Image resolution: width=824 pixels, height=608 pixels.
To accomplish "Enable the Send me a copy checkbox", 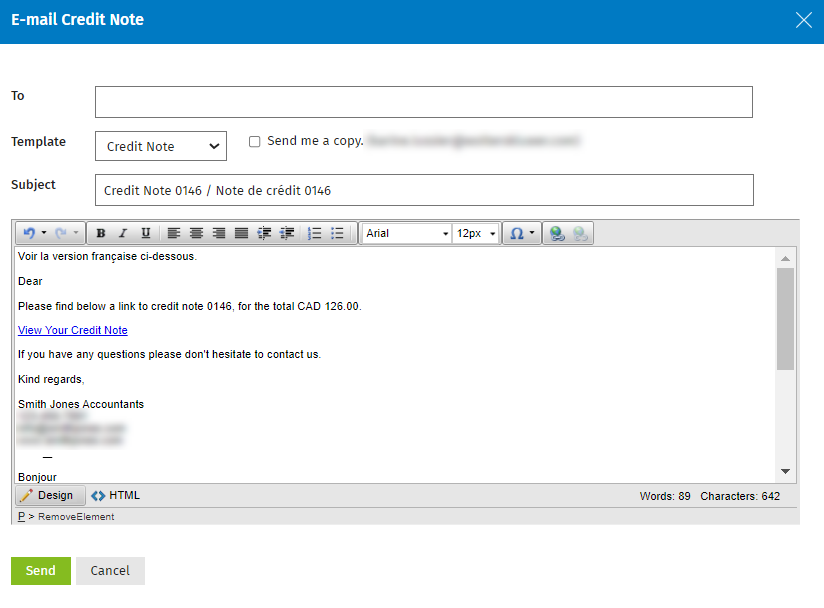I will (254, 141).
